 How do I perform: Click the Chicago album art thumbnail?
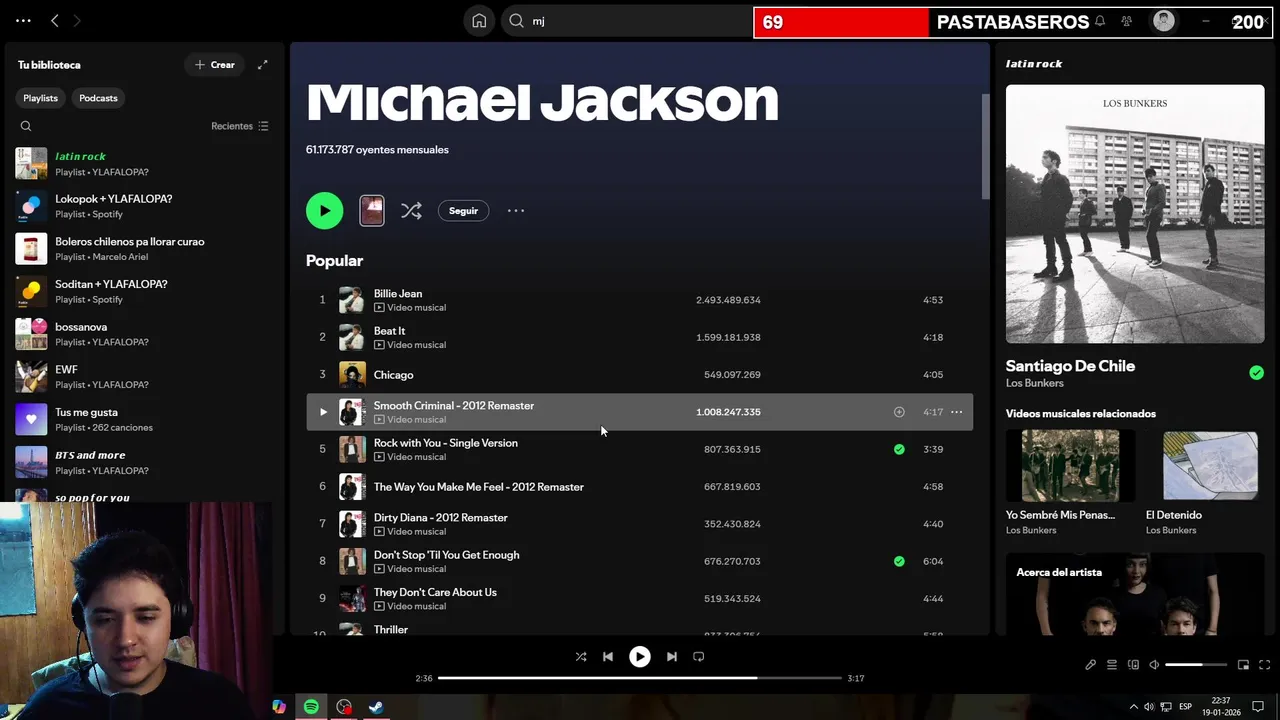coord(352,375)
